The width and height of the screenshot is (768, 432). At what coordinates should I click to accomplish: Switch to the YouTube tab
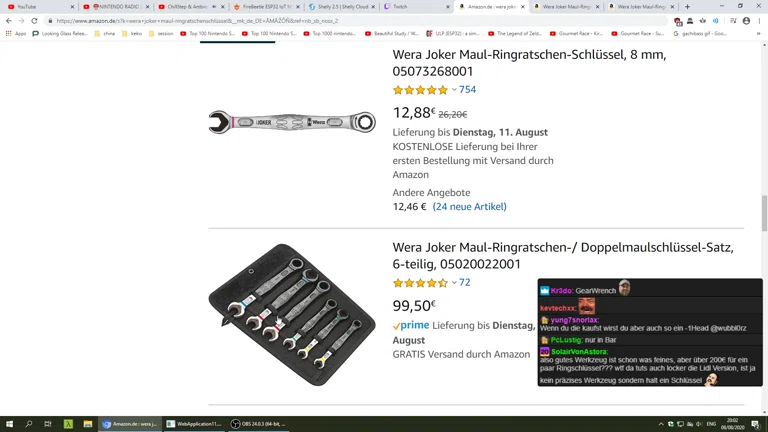point(39,7)
